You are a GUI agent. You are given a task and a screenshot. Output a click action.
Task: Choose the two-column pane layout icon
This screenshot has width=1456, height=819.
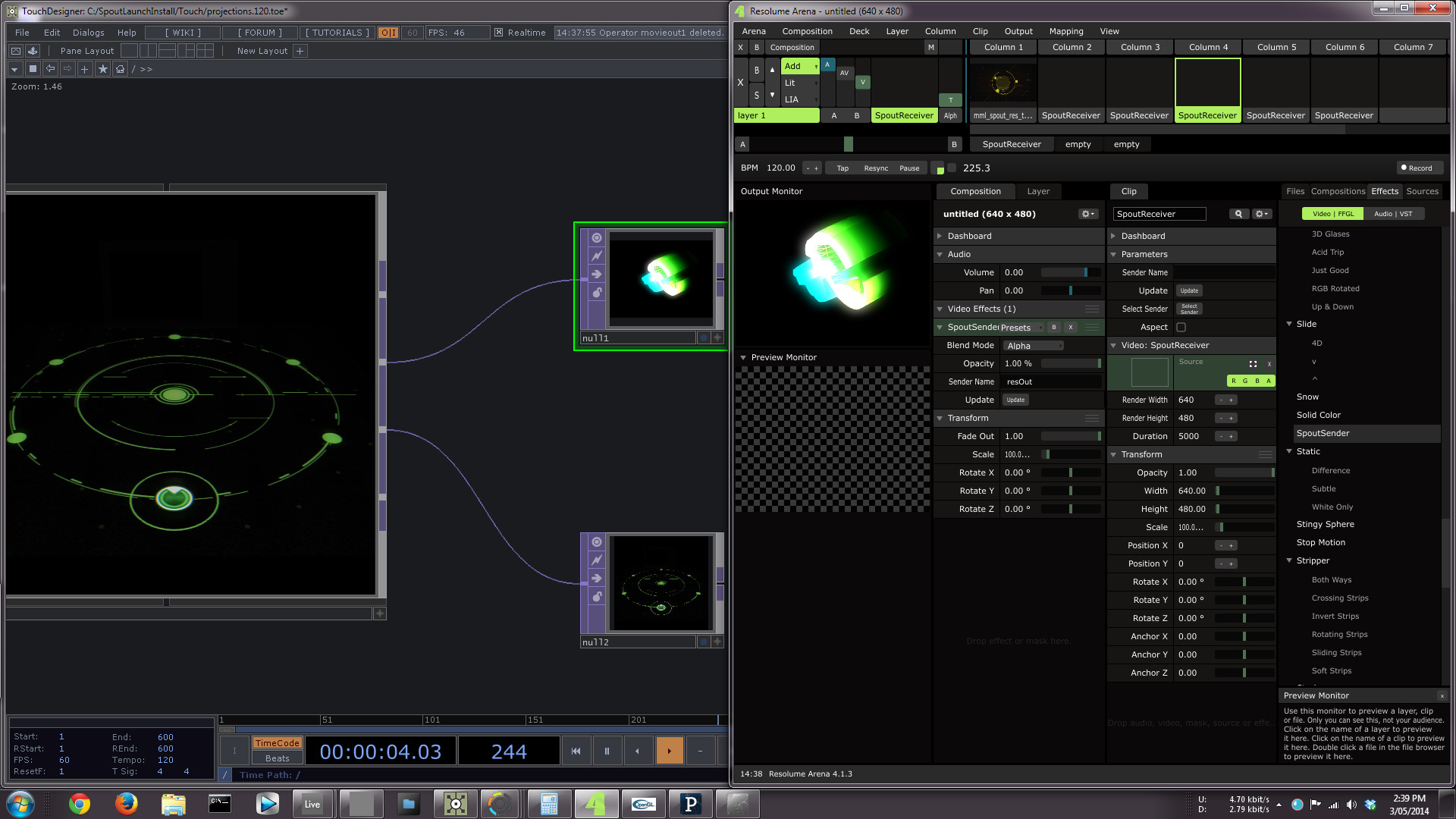149,51
